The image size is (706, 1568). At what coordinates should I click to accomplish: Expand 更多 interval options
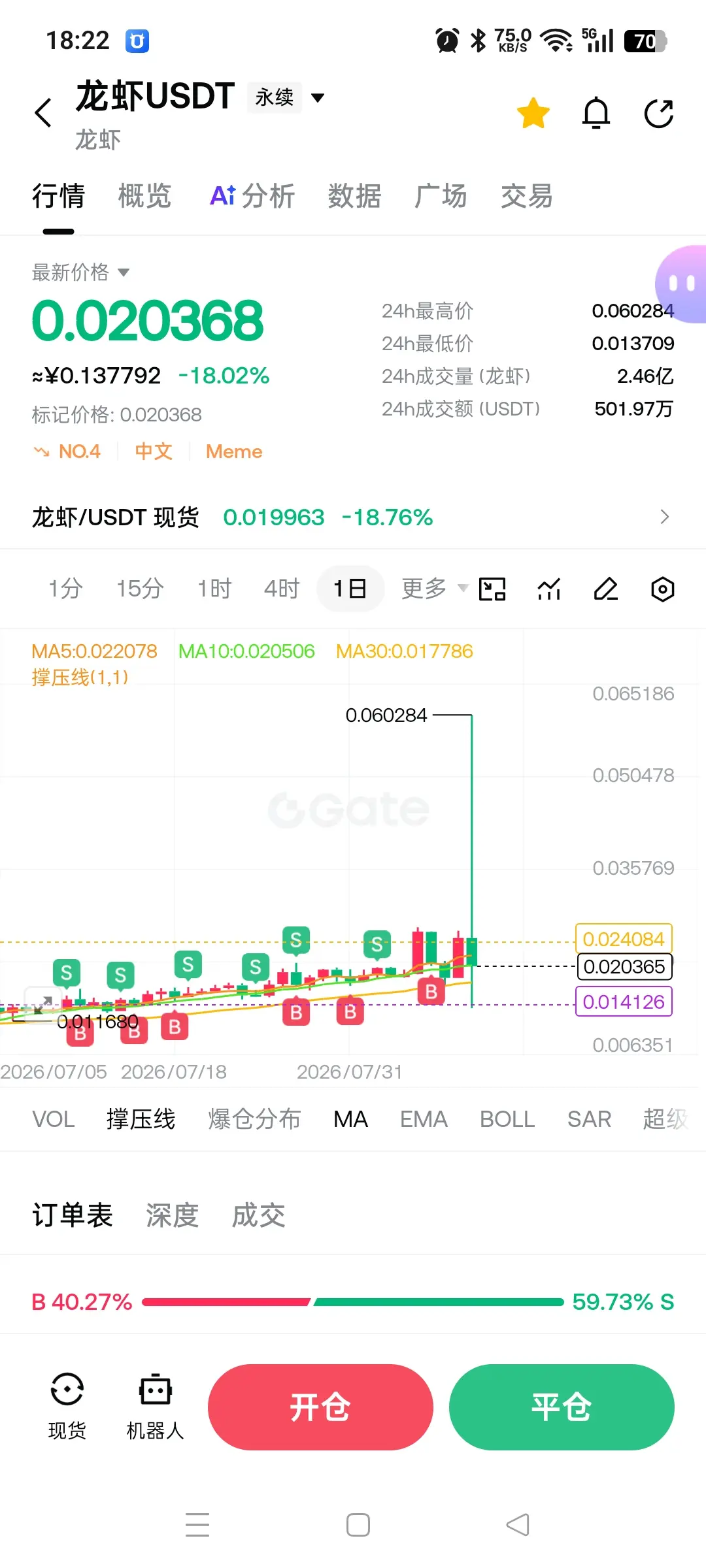(434, 589)
